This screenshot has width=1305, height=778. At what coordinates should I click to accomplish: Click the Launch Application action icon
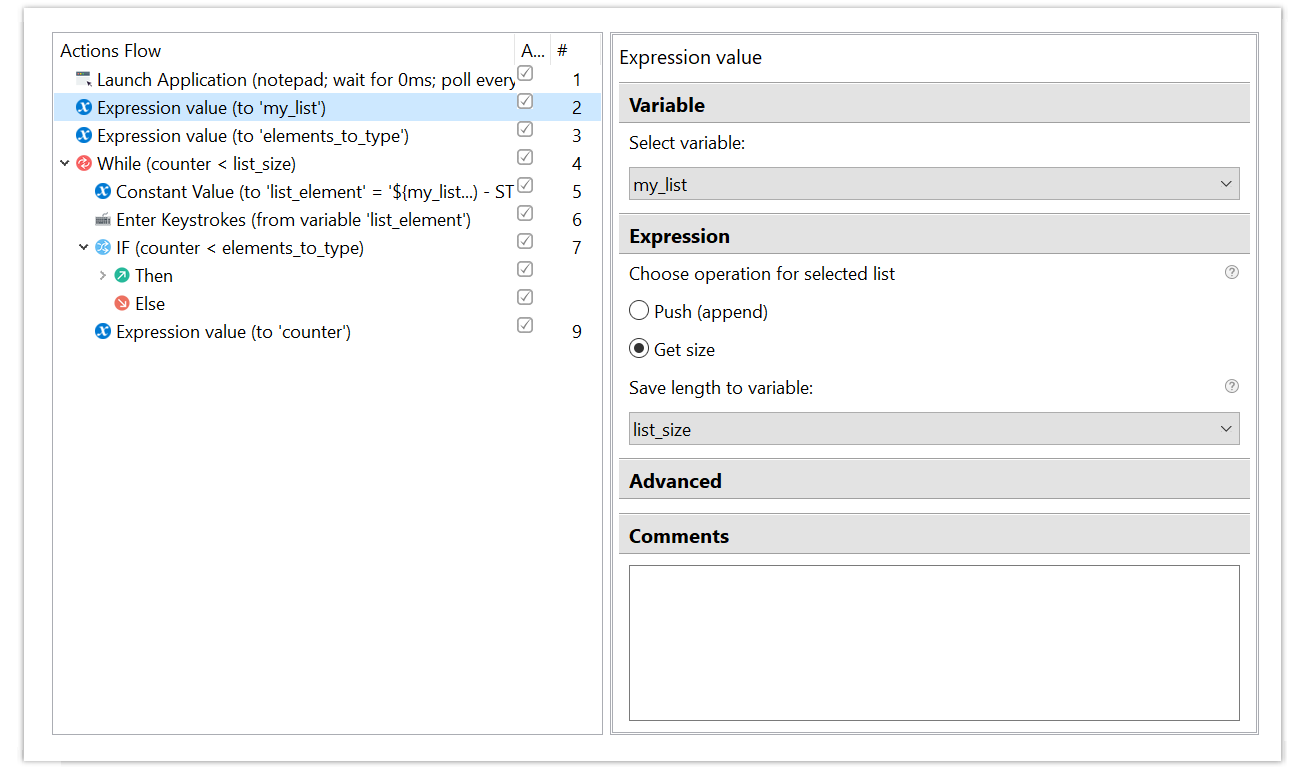point(84,79)
